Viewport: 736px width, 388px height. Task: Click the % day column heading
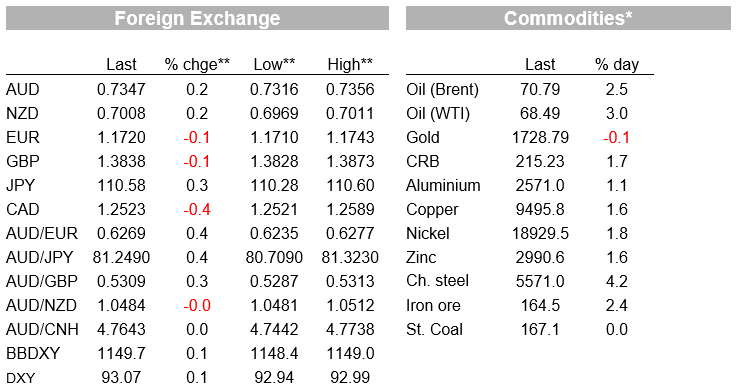point(617,65)
